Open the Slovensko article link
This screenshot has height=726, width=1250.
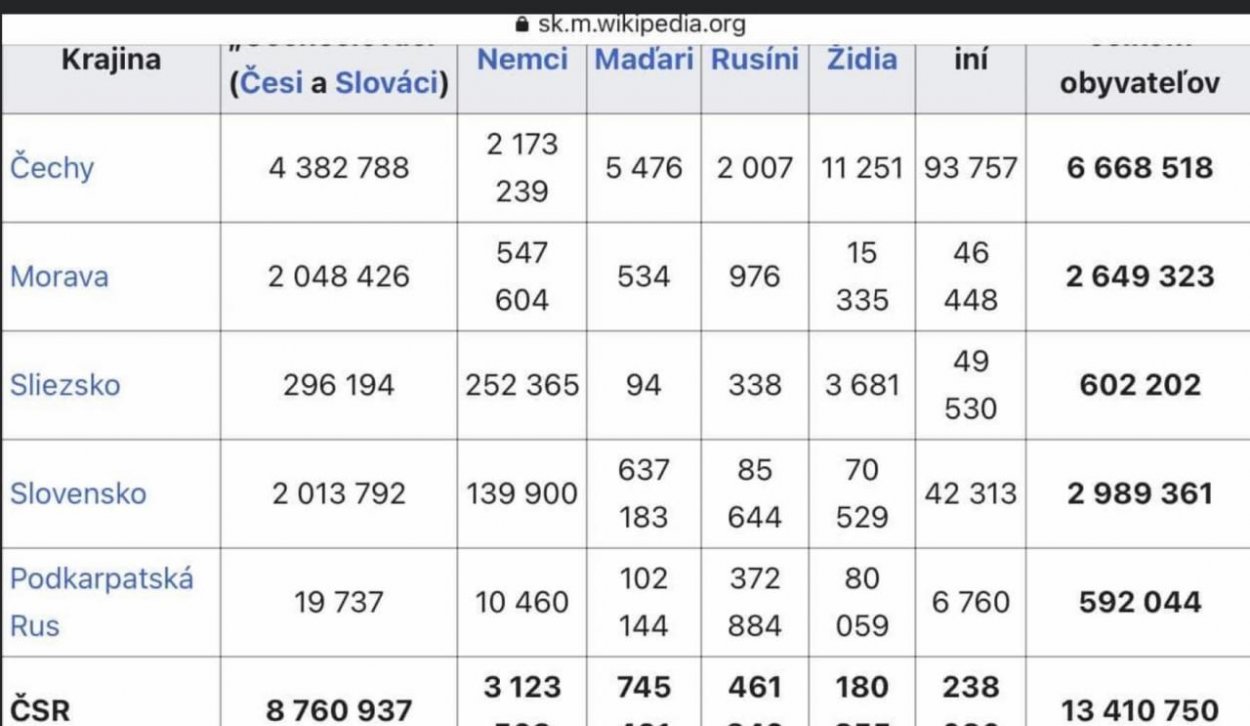(x=77, y=494)
